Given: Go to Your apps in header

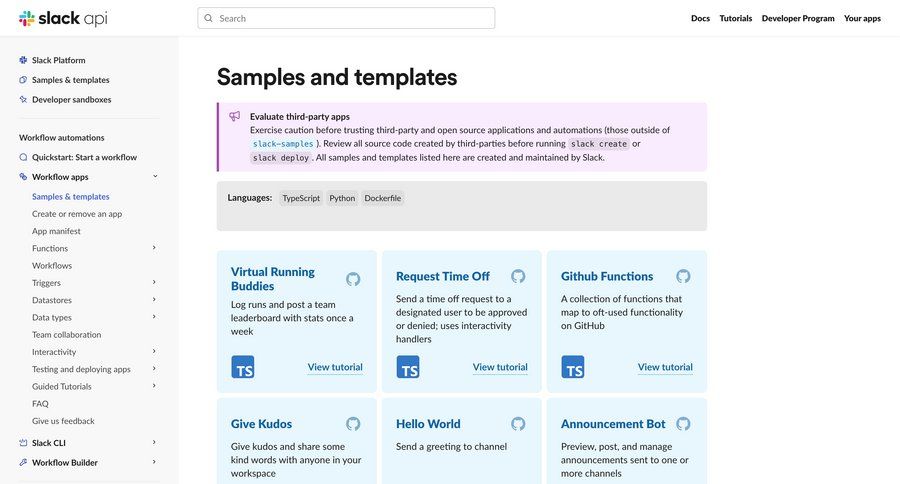Looking at the screenshot, I should pyautogui.click(x=862, y=18).
